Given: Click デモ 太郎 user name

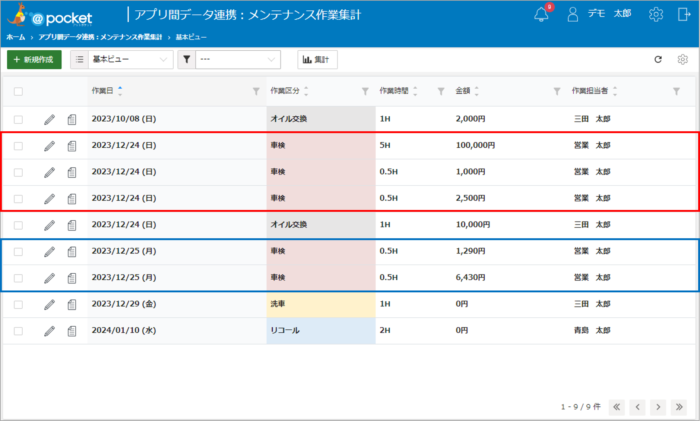Looking at the screenshot, I should pos(609,14).
